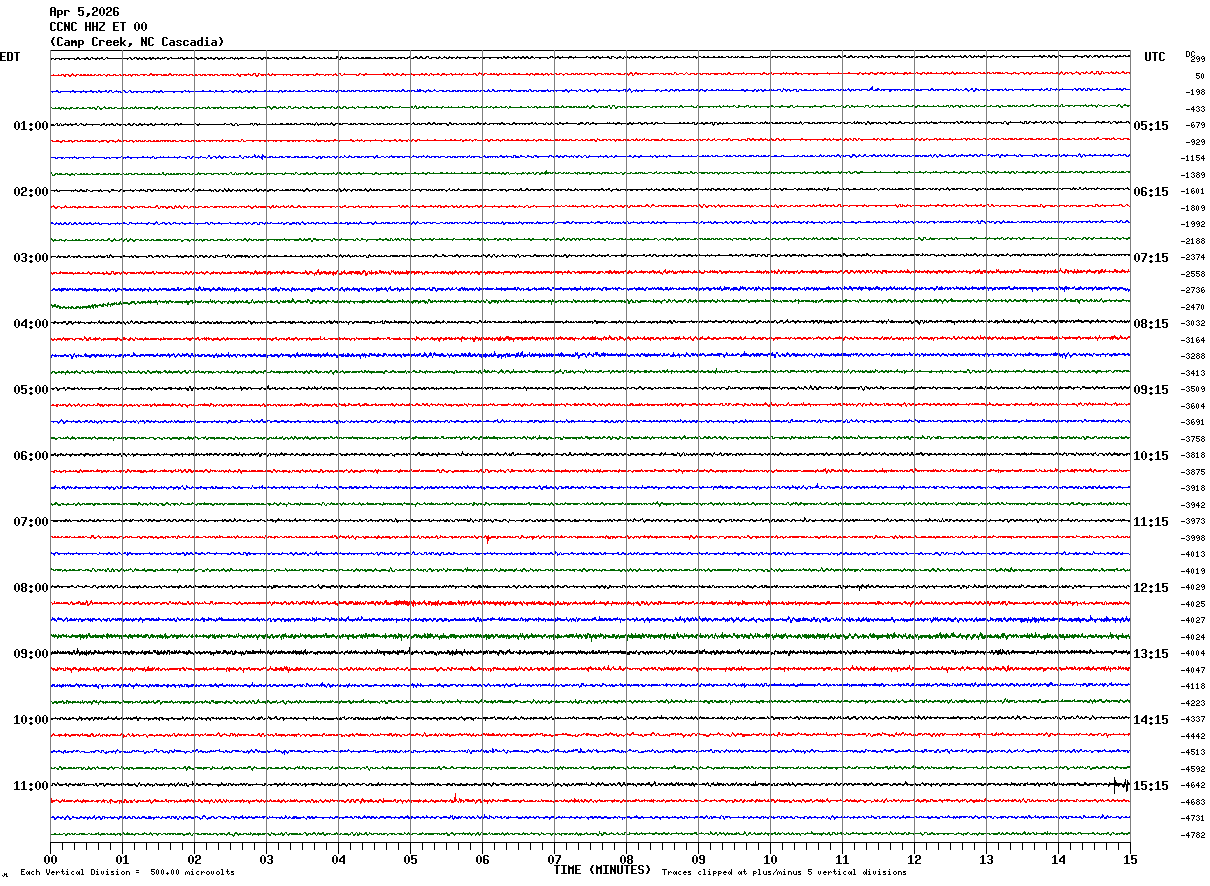1210x886 pixels.
Task: Click minute label "13" on the time axis
Action: pos(986,859)
